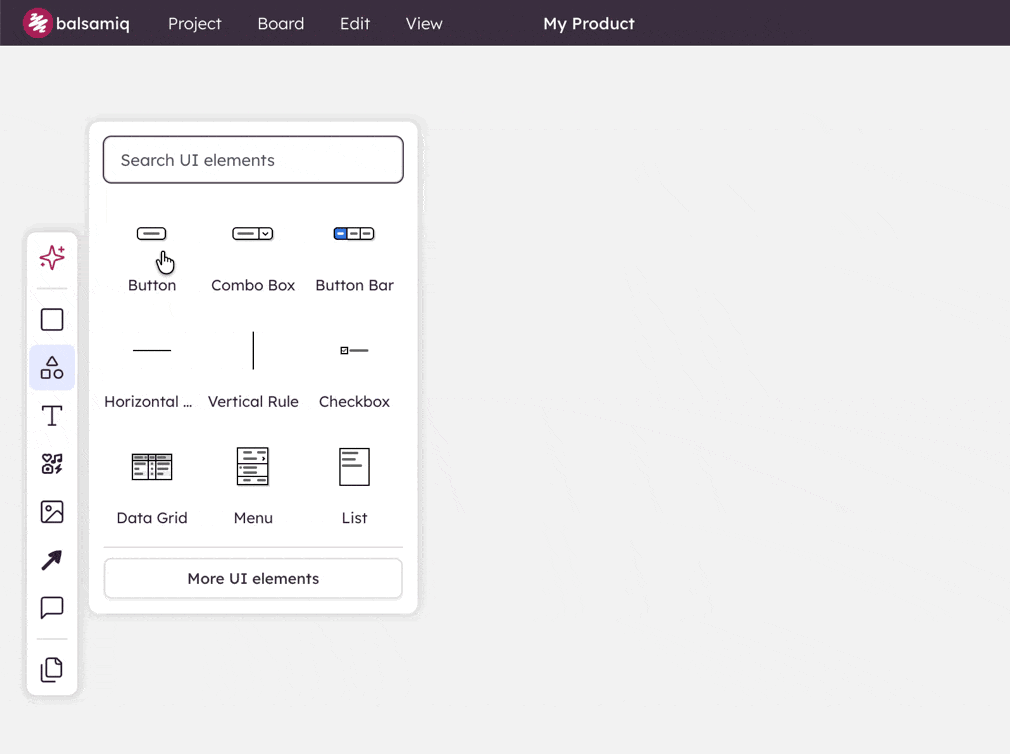This screenshot has width=1010, height=754.
Task: Select the Arrow tool
Action: click(52, 560)
